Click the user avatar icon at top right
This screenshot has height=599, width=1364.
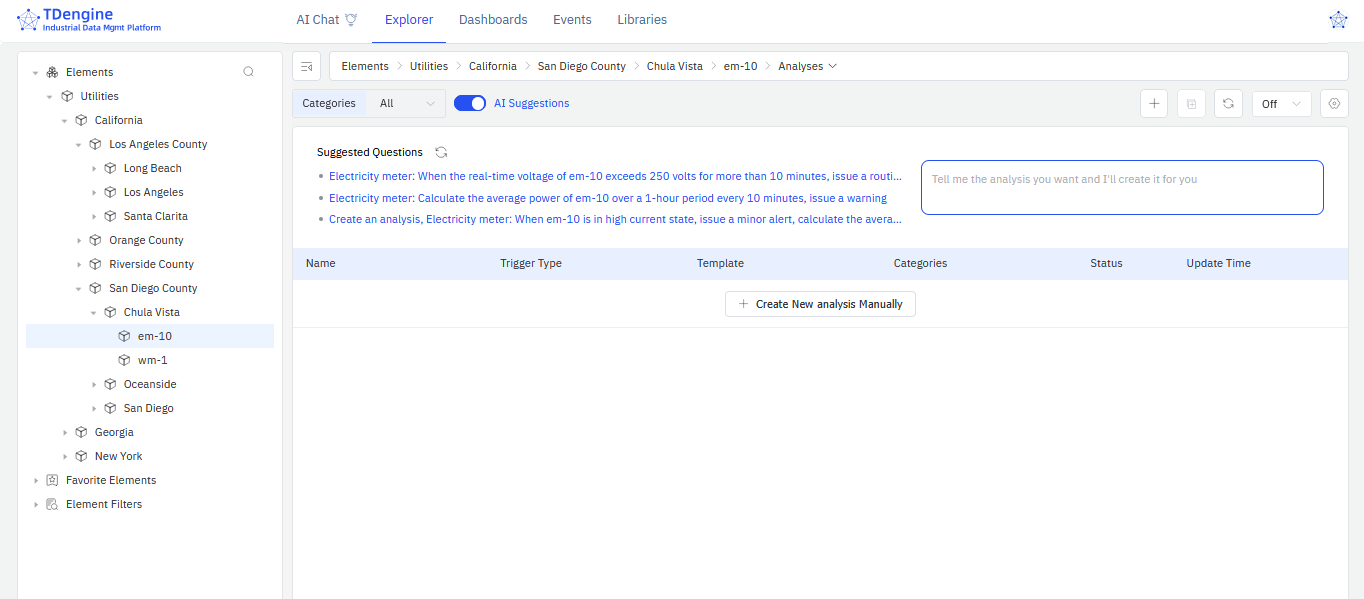[x=1338, y=20]
